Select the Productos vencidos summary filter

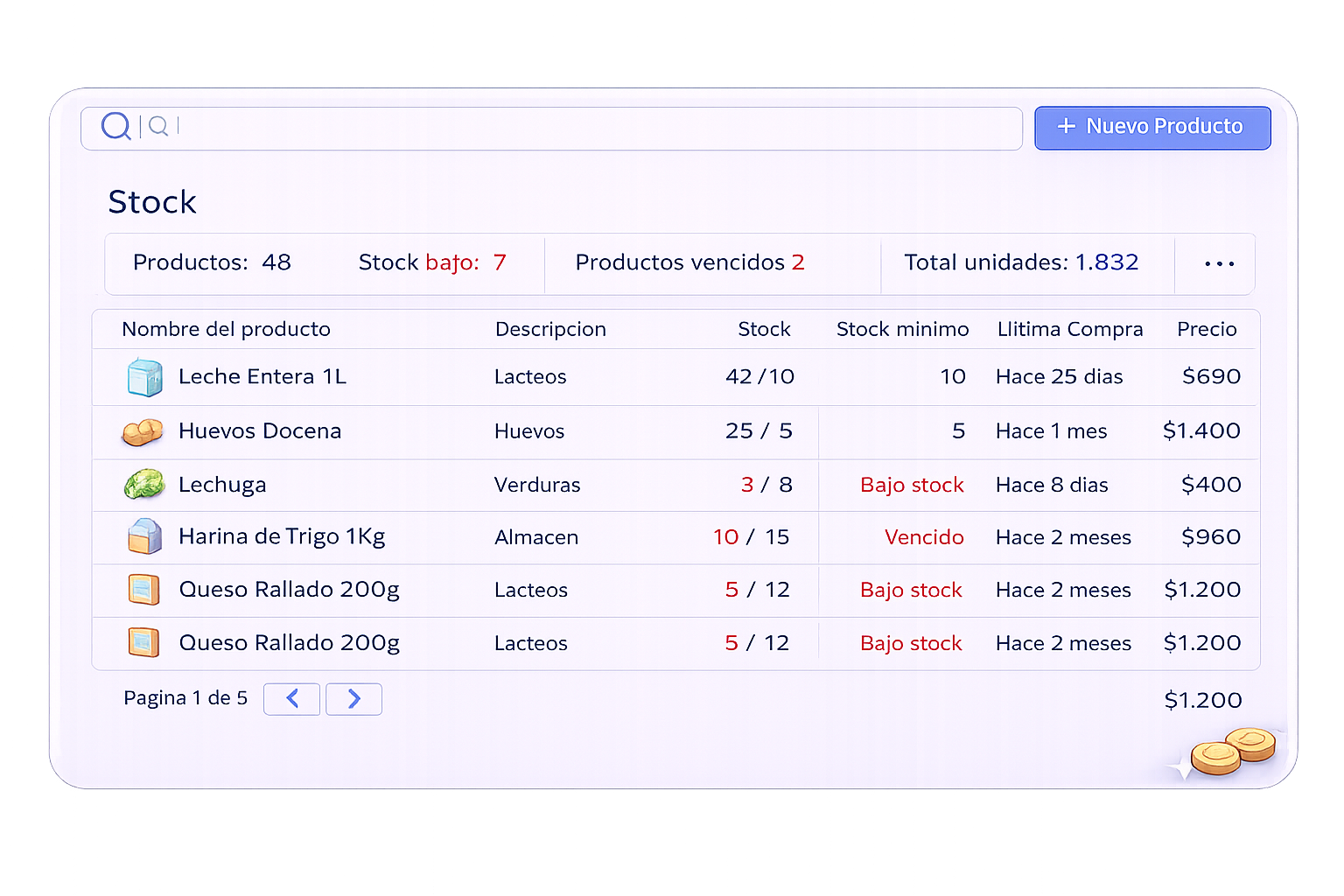[689, 262]
